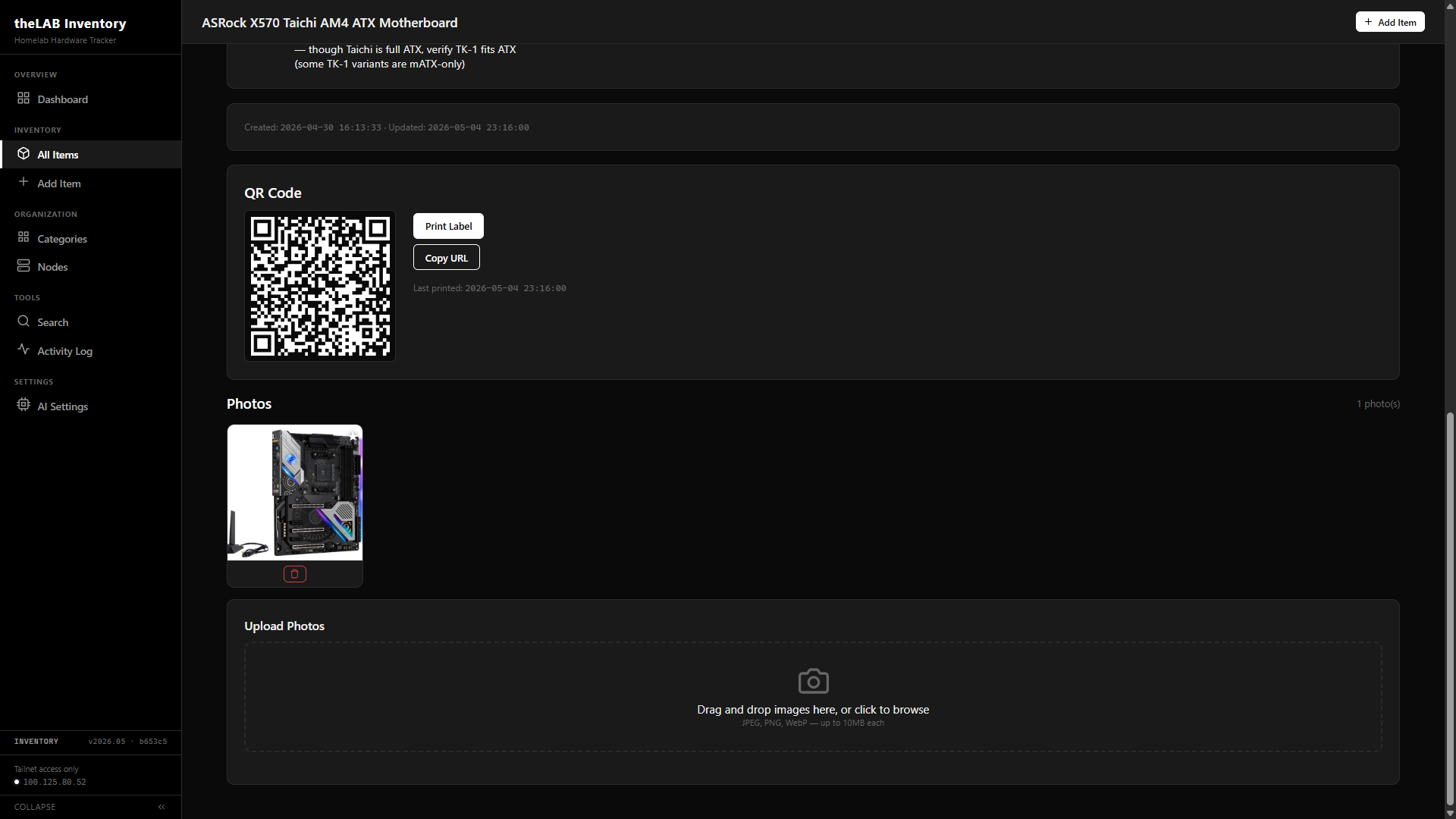Screen dimensions: 1456x819
Task: Click the Photos heading
Action: point(249,404)
